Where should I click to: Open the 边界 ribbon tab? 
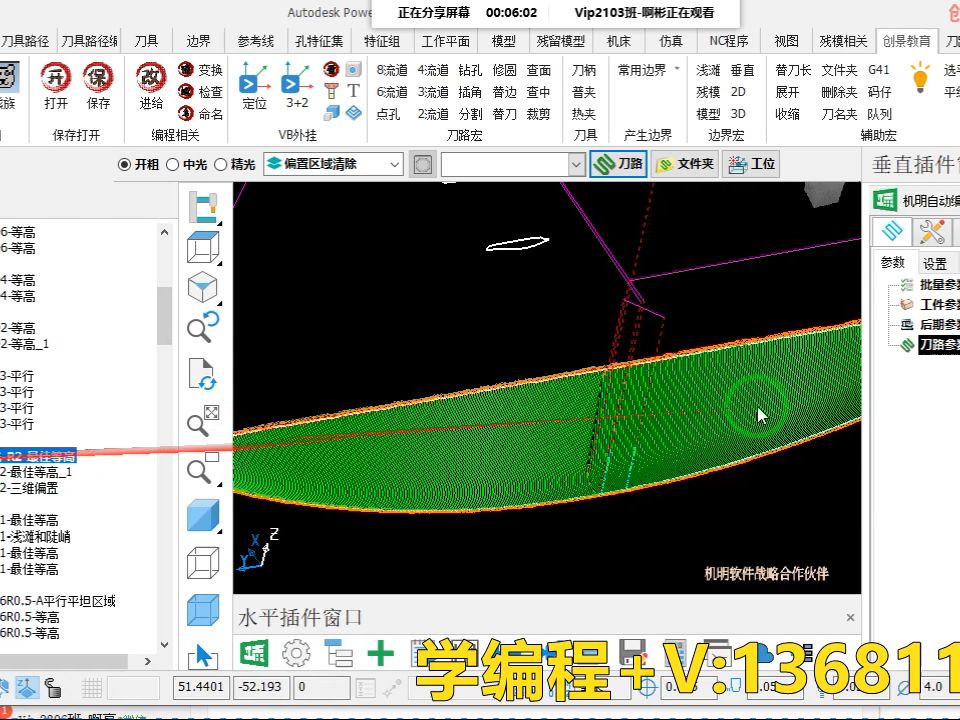[198, 41]
